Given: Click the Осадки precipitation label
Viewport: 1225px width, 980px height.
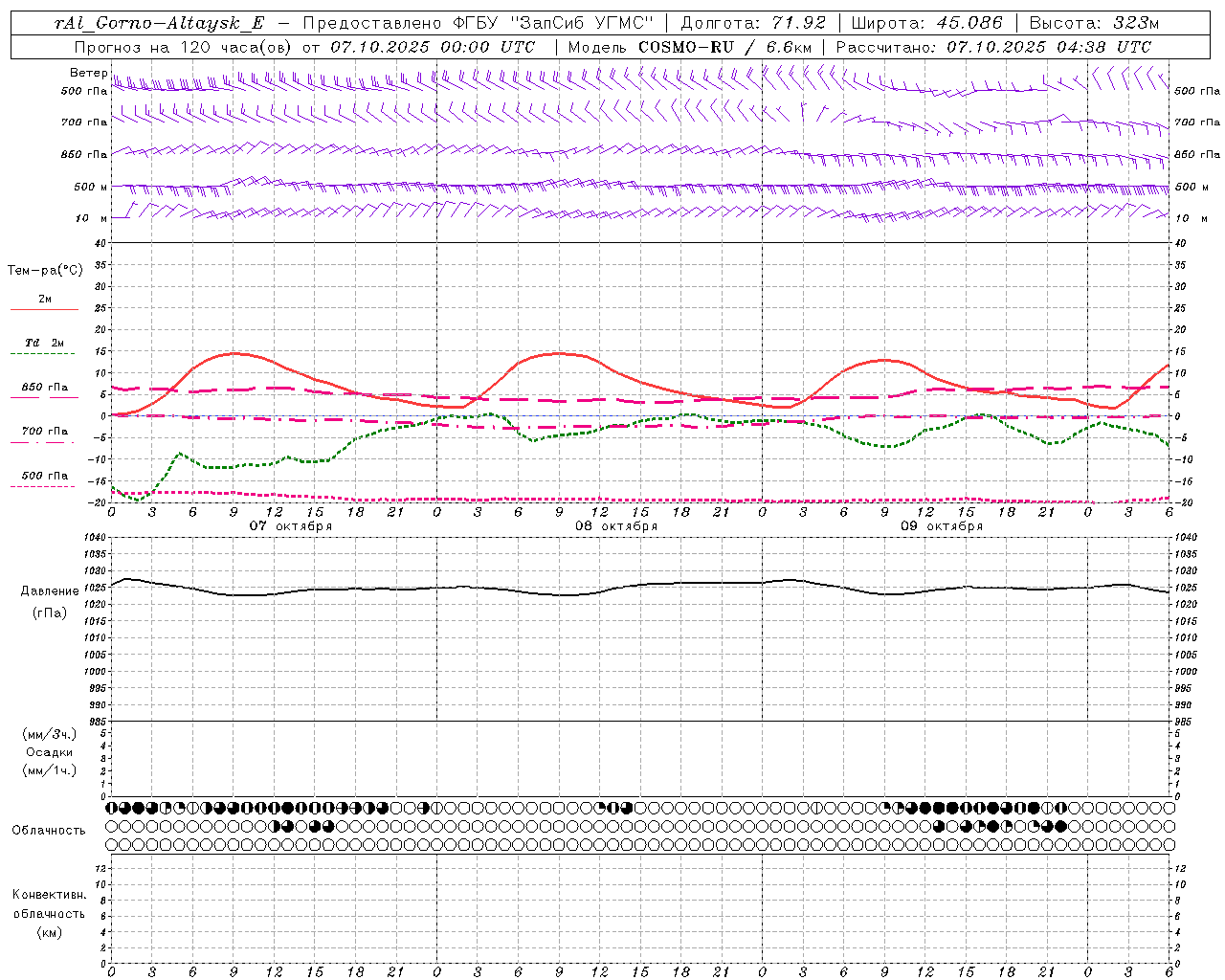Looking at the screenshot, I should click(x=50, y=752).
